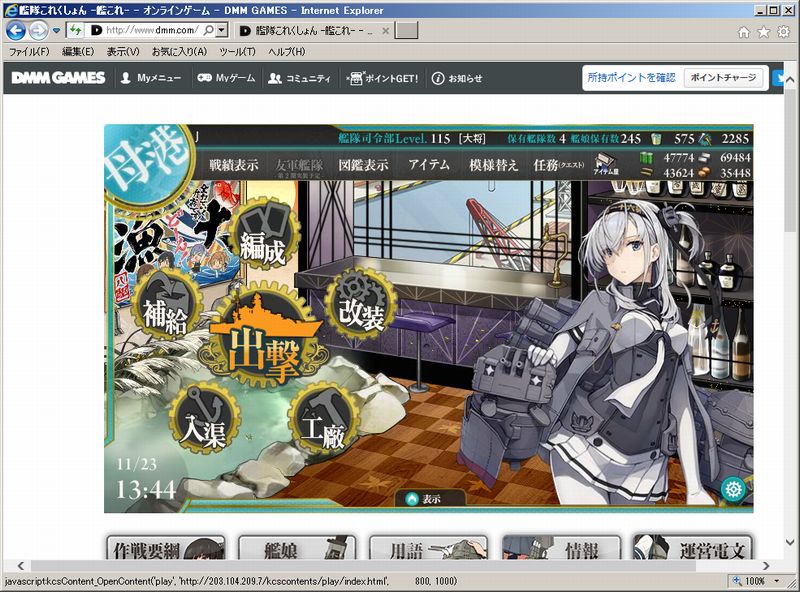Click the bauxite resource icon beside 35448
This screenshot has height=592, width=800.
pos(705,172)
